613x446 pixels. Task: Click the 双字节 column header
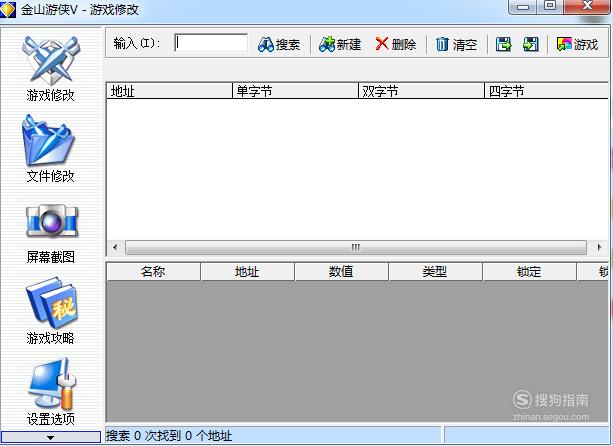point(421,91)
